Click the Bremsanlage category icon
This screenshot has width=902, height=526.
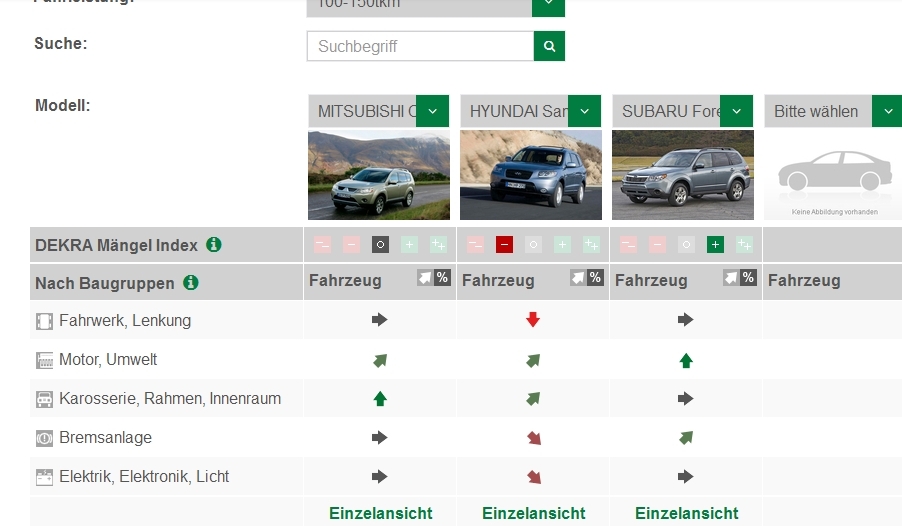click(44, 438)
